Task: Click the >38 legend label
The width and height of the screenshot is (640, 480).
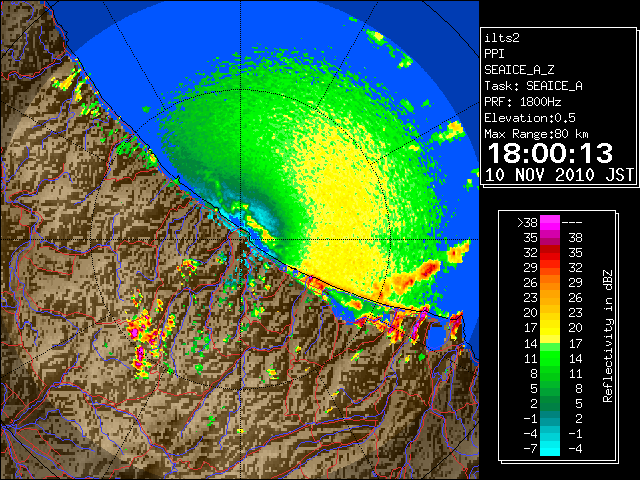Action: [527, 223]
